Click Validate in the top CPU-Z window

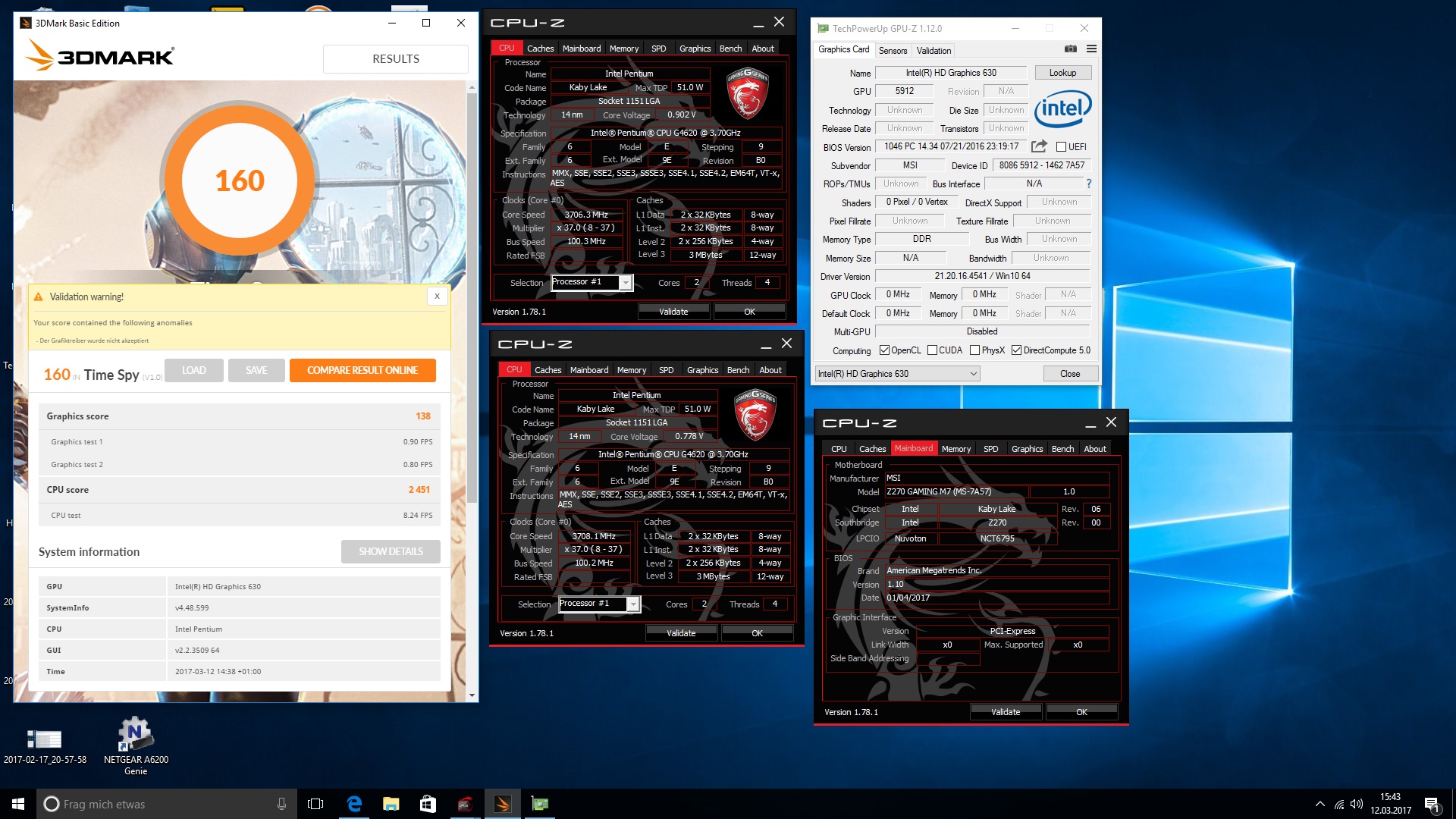673,311
